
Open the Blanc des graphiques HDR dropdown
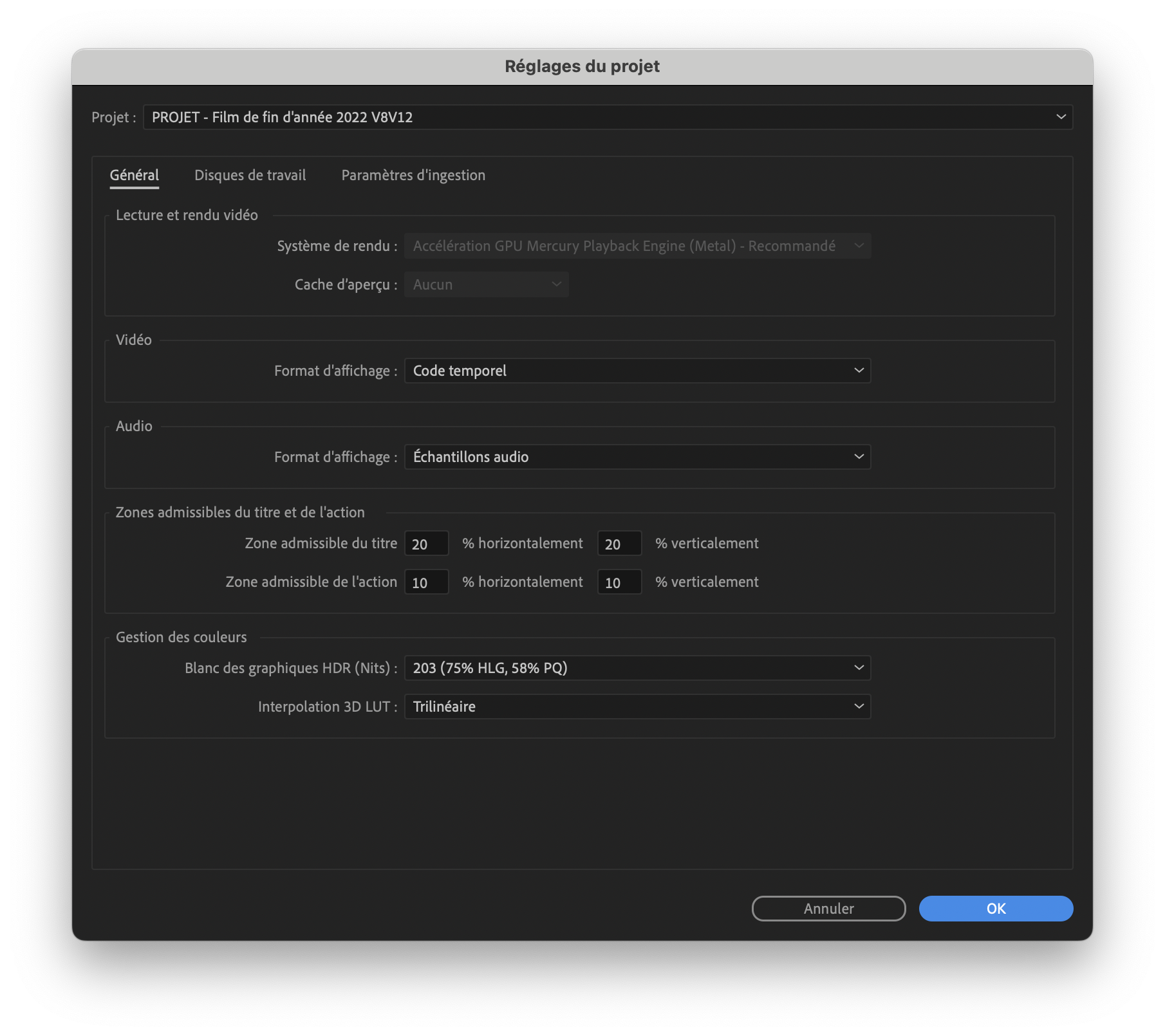tap(637, 668)
